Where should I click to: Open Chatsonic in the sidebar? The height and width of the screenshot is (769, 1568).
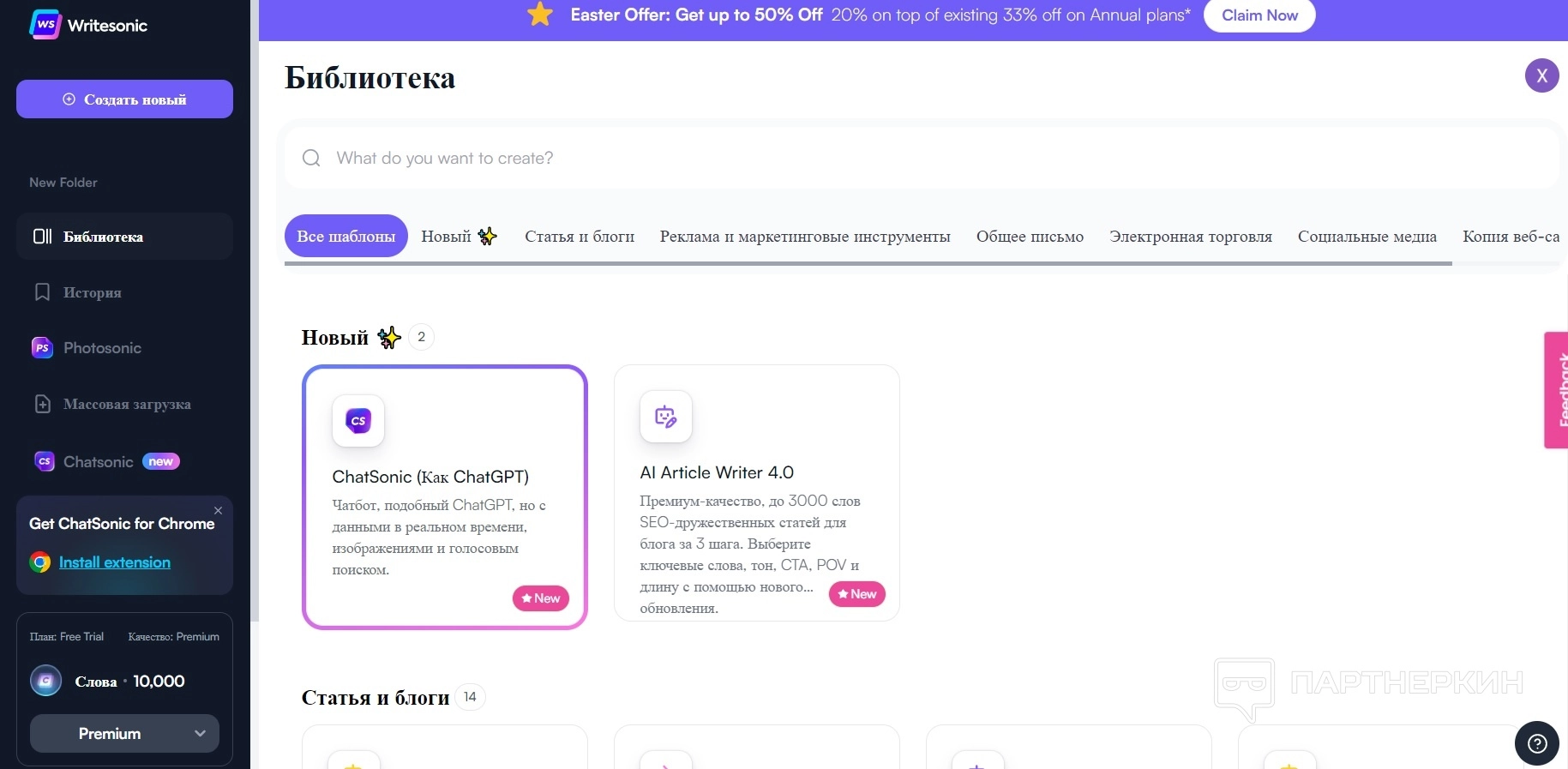tap(124, 461)
